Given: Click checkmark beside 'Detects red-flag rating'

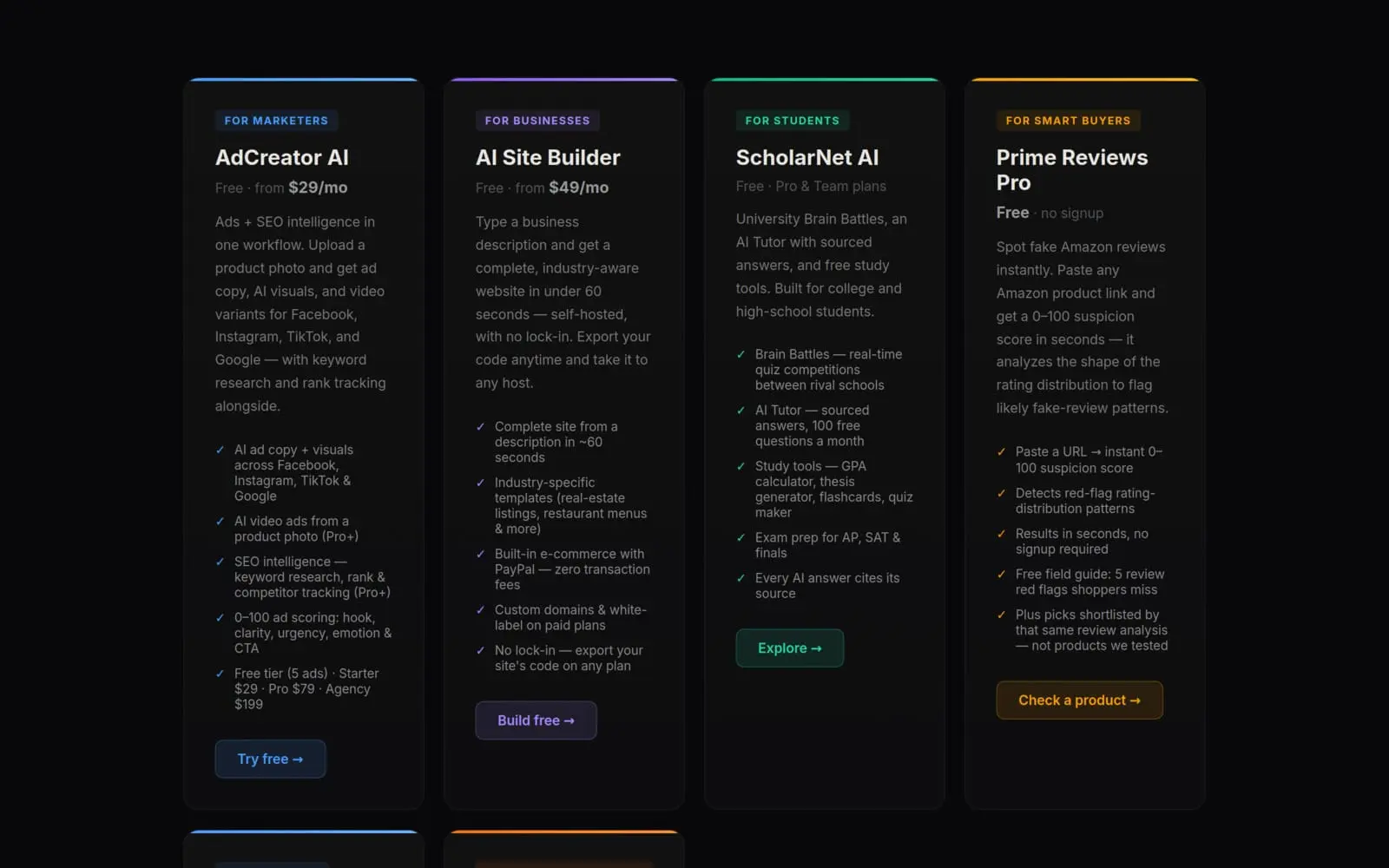Looking at the screenshot, I should click(x=1002, y=493).
